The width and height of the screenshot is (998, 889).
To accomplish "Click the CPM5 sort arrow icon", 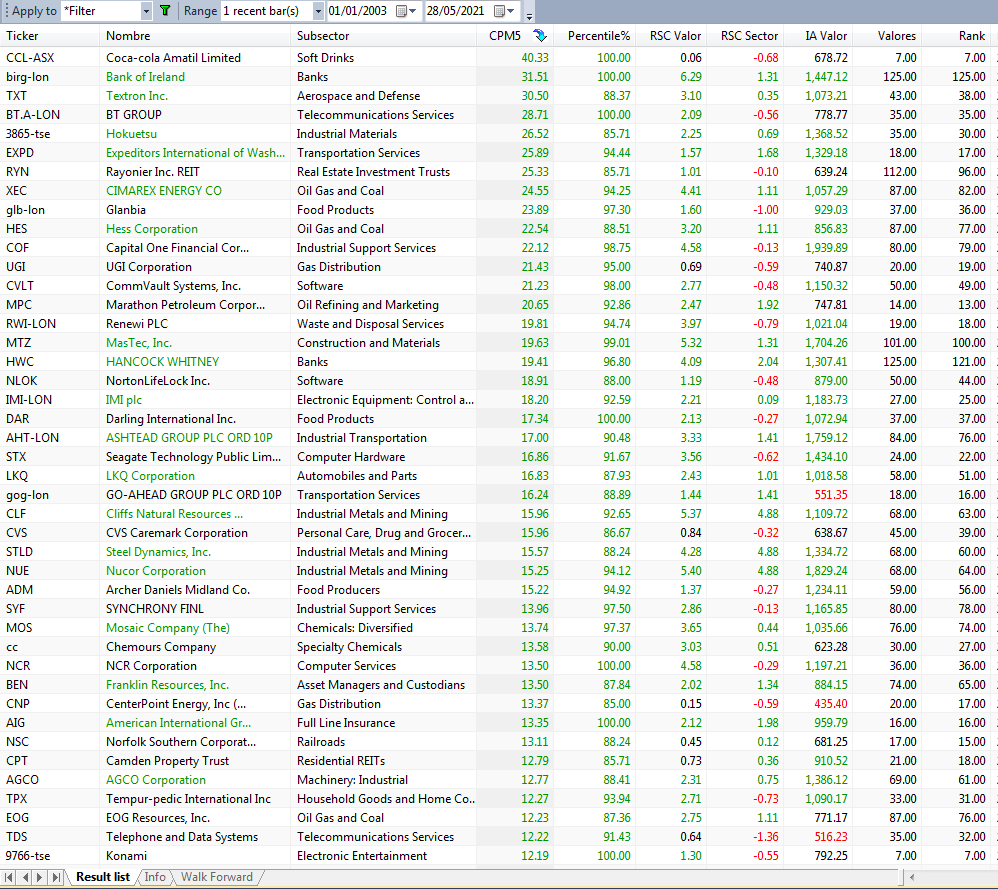I will click(540, 36).
